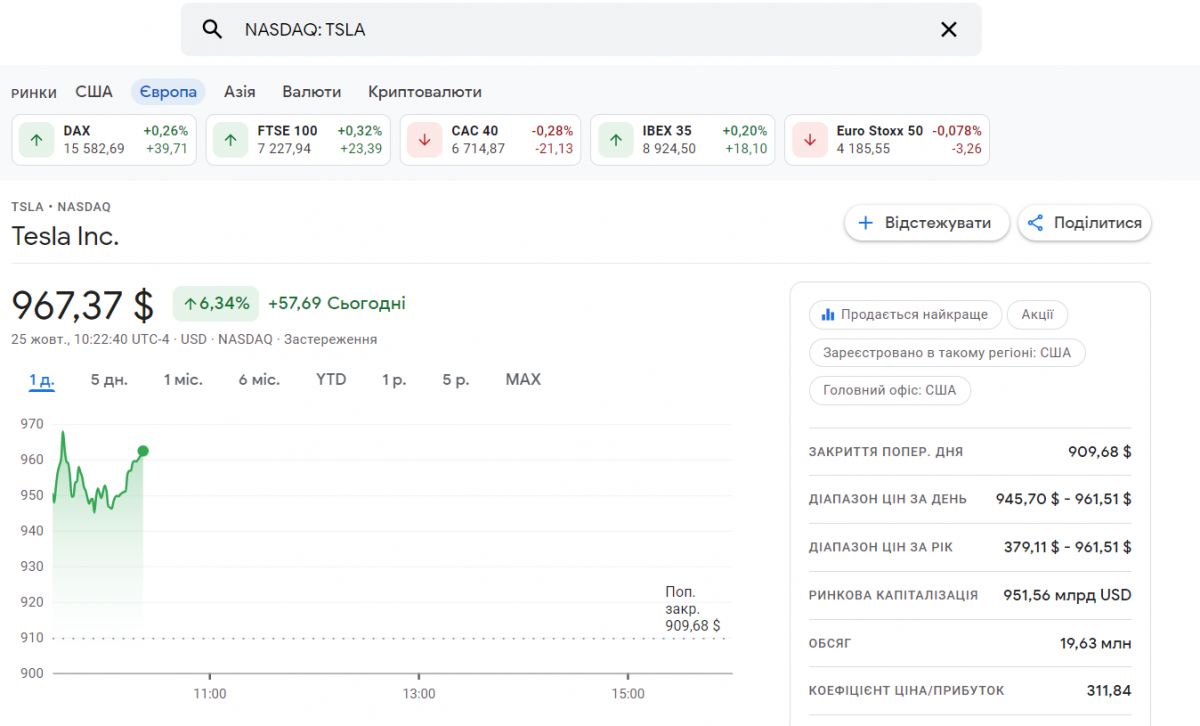
Task: Click the CAC 40 change -0,28%
Action: point(552,131)
